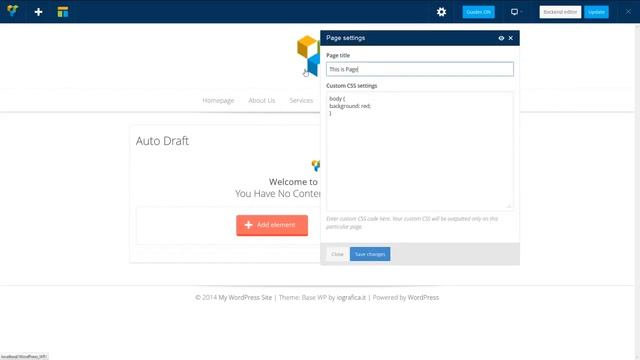The image size is (640, 360).
Task: Toggle the Guides ON button
Action: coord(478,12)
